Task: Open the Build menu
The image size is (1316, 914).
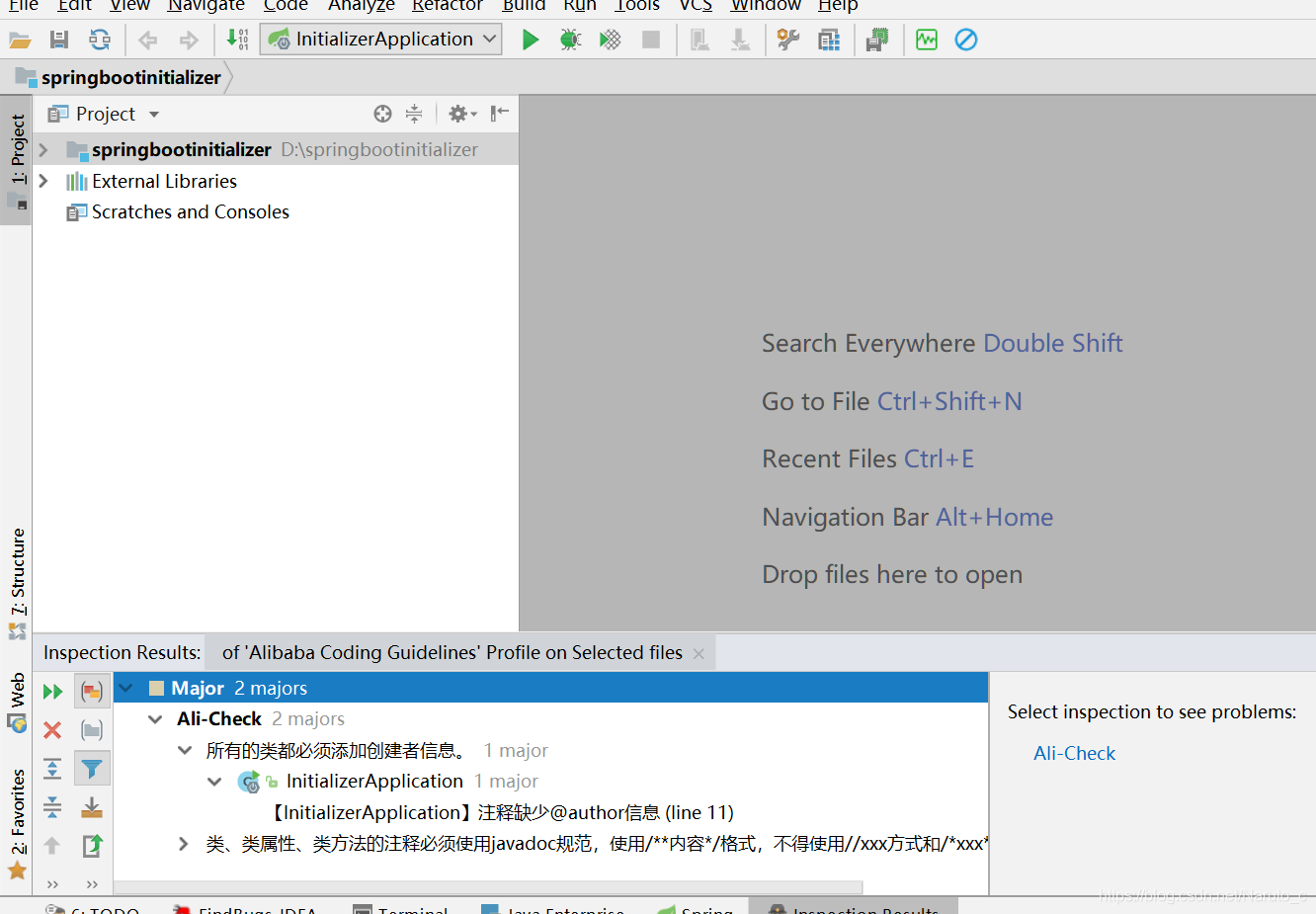Action: (524, 5)
